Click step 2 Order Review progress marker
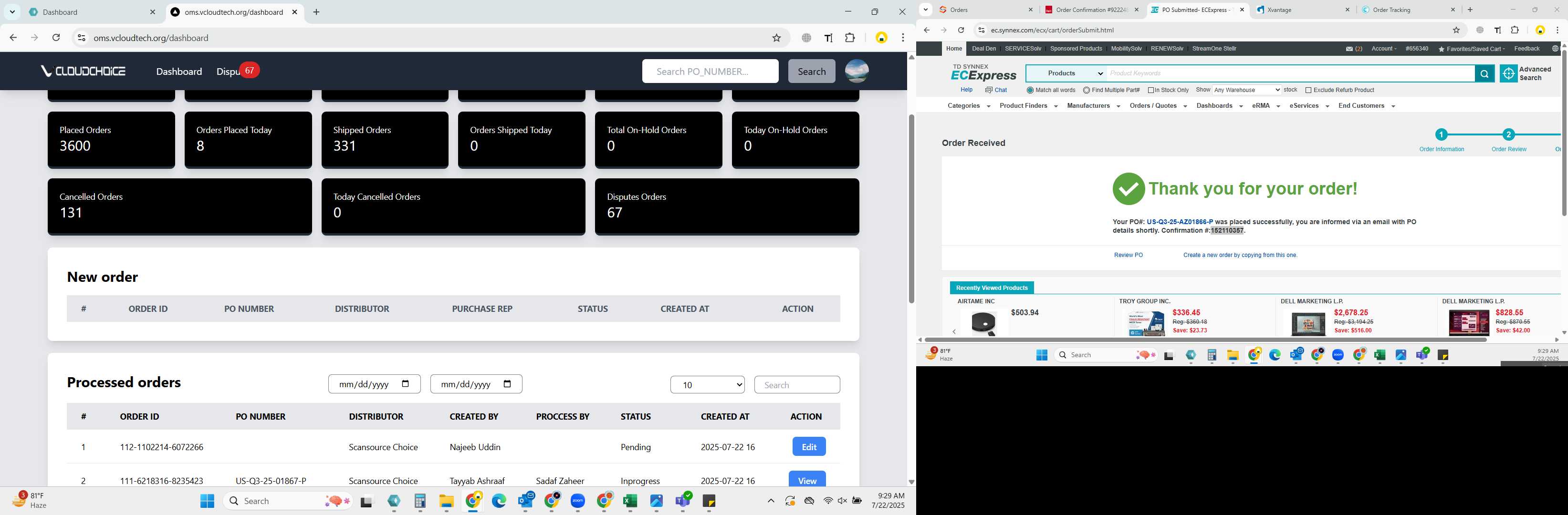Image resolution: width=1568 pixels, height=515 pixels. [1508, 134]
